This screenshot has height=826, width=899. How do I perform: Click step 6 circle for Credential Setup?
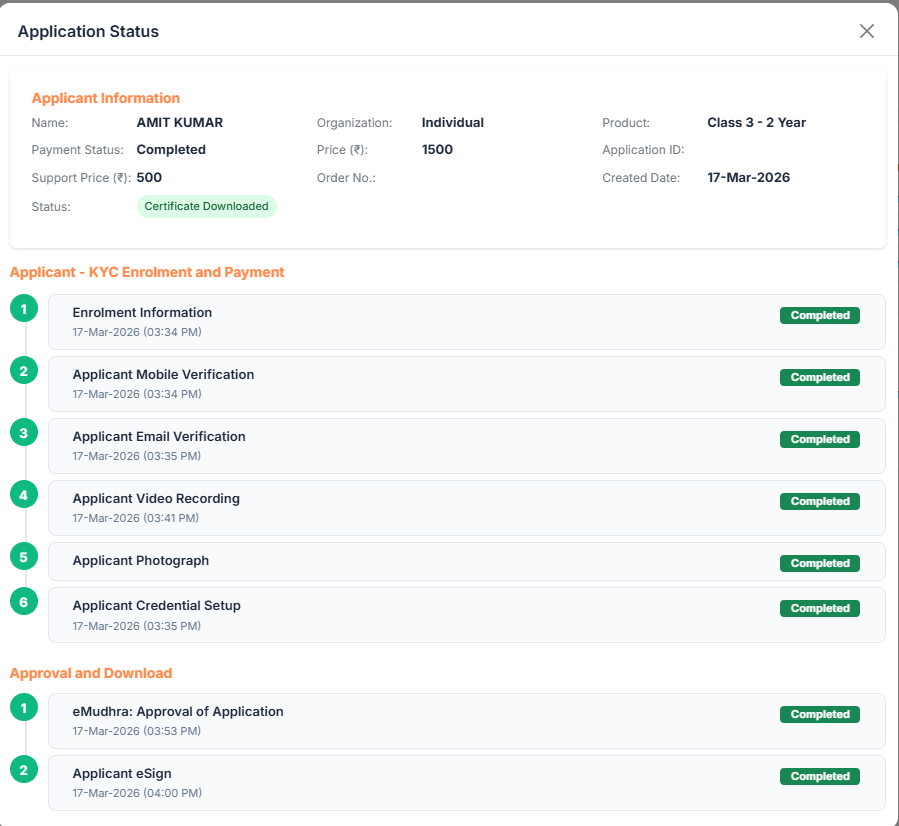tap(24, 601)
